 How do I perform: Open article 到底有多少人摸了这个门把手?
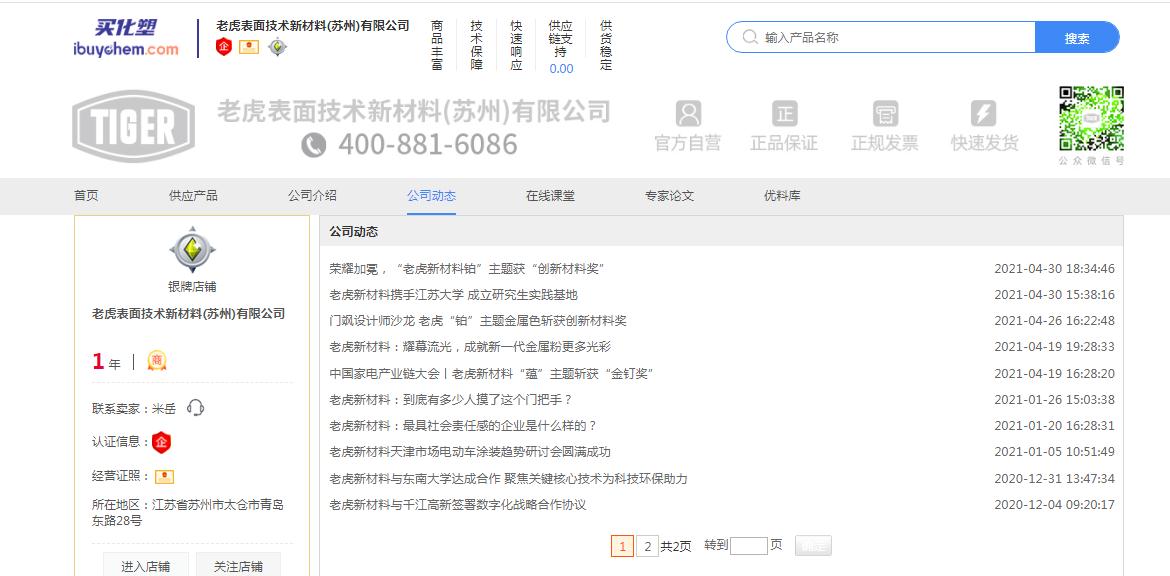click(x=451, y=400)
